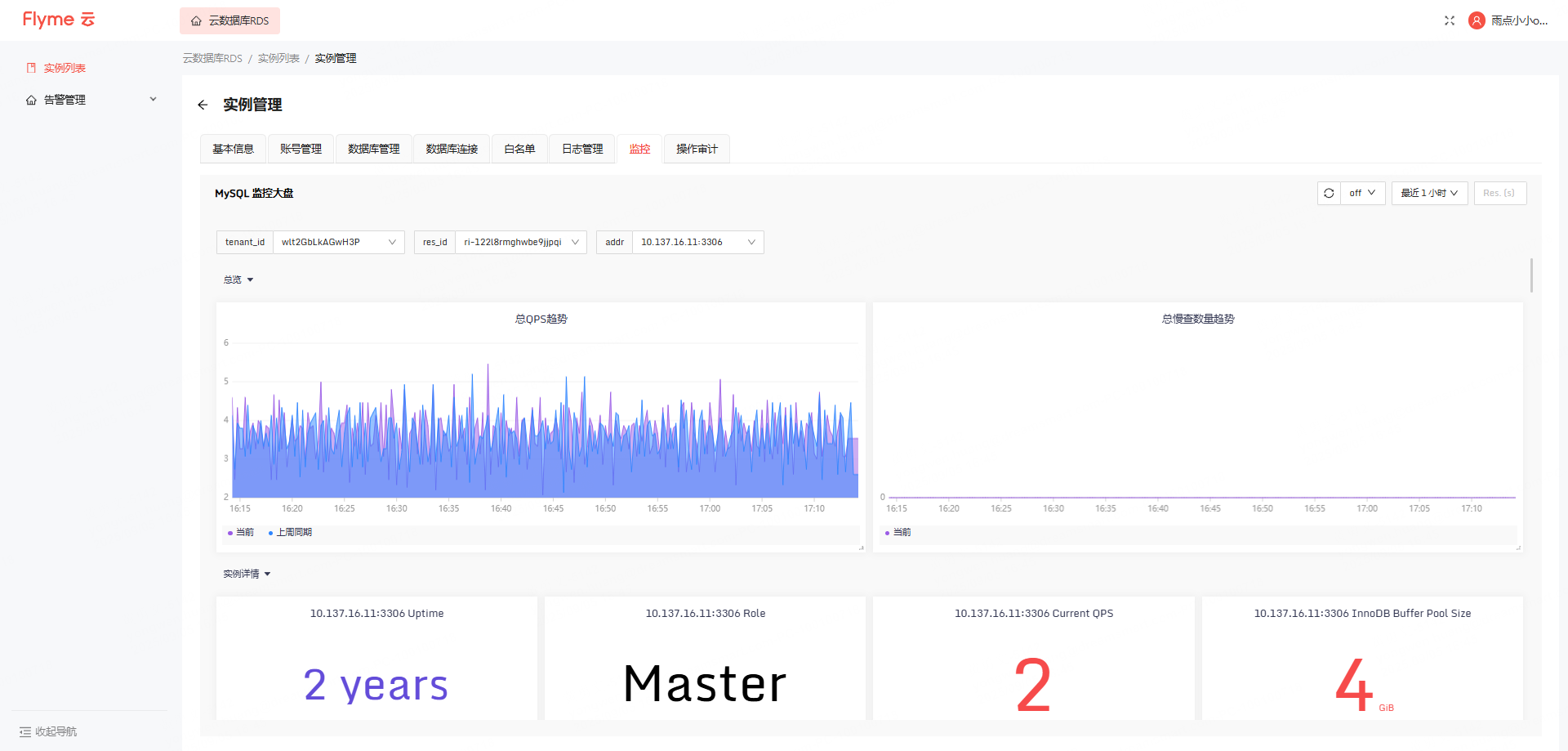This screenshot has width=1568, height=751.
Task: Collapse the 实例详情 section
Action: point(247,574)
